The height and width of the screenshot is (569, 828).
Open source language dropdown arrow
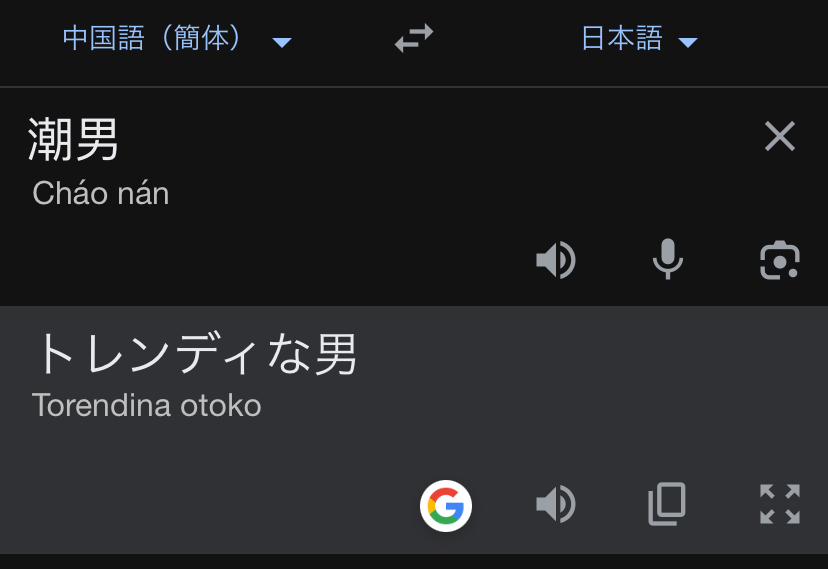tap(282, 42)
